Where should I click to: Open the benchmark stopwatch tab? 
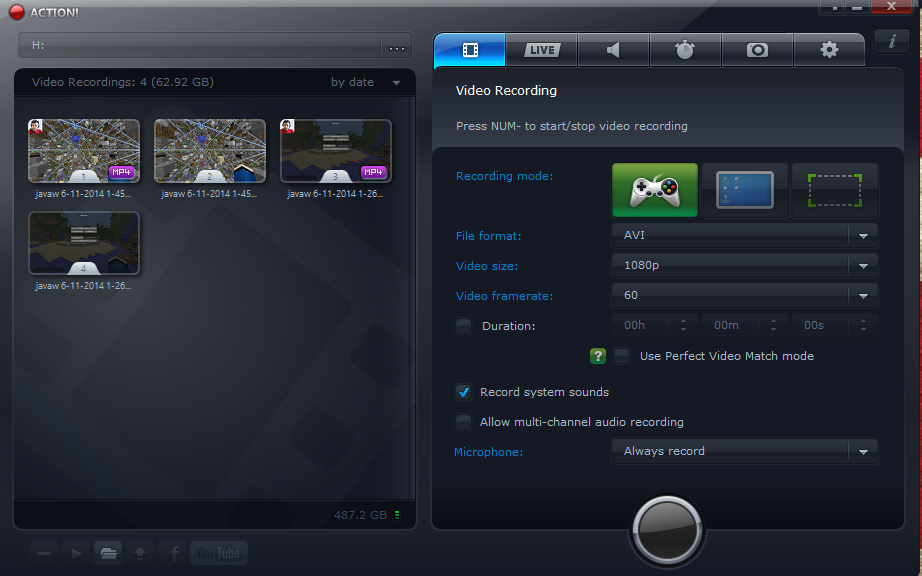pyautogui.click(x=685, y=50)
